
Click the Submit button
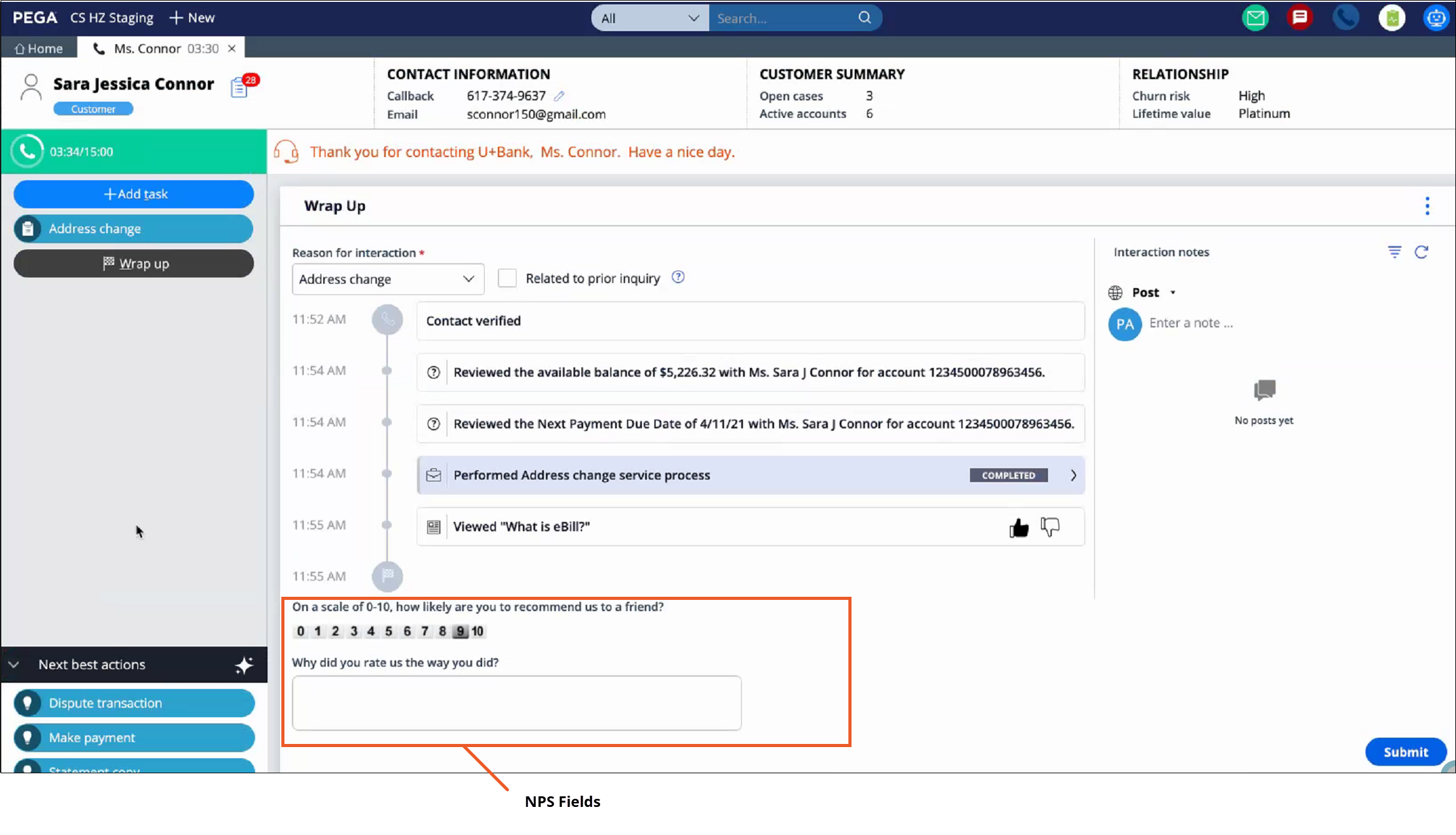(1405, 752)
